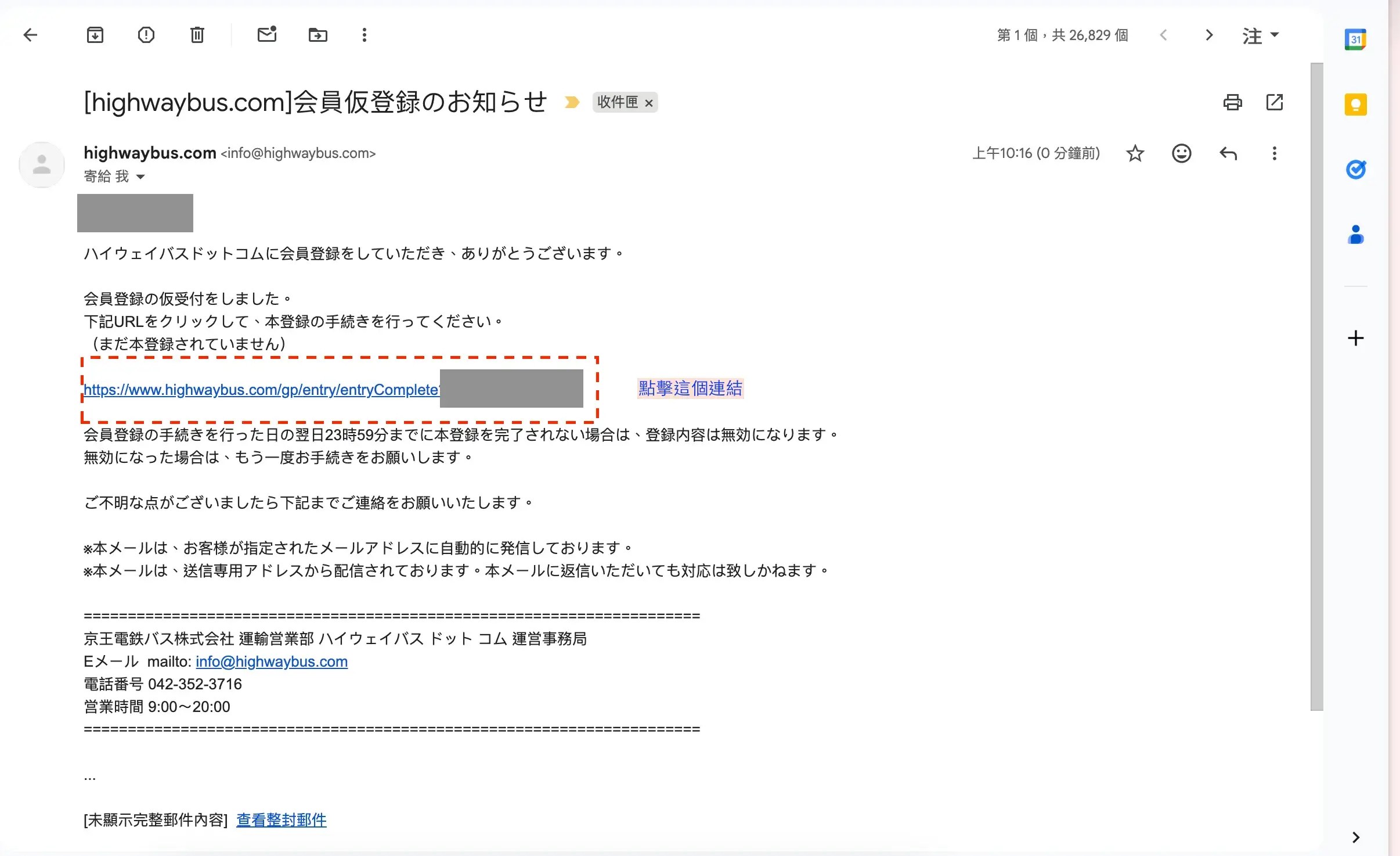The height and width of the screenshot is (856, 1400).
Task: Mark this email as unread
Action: click(266, 35)
